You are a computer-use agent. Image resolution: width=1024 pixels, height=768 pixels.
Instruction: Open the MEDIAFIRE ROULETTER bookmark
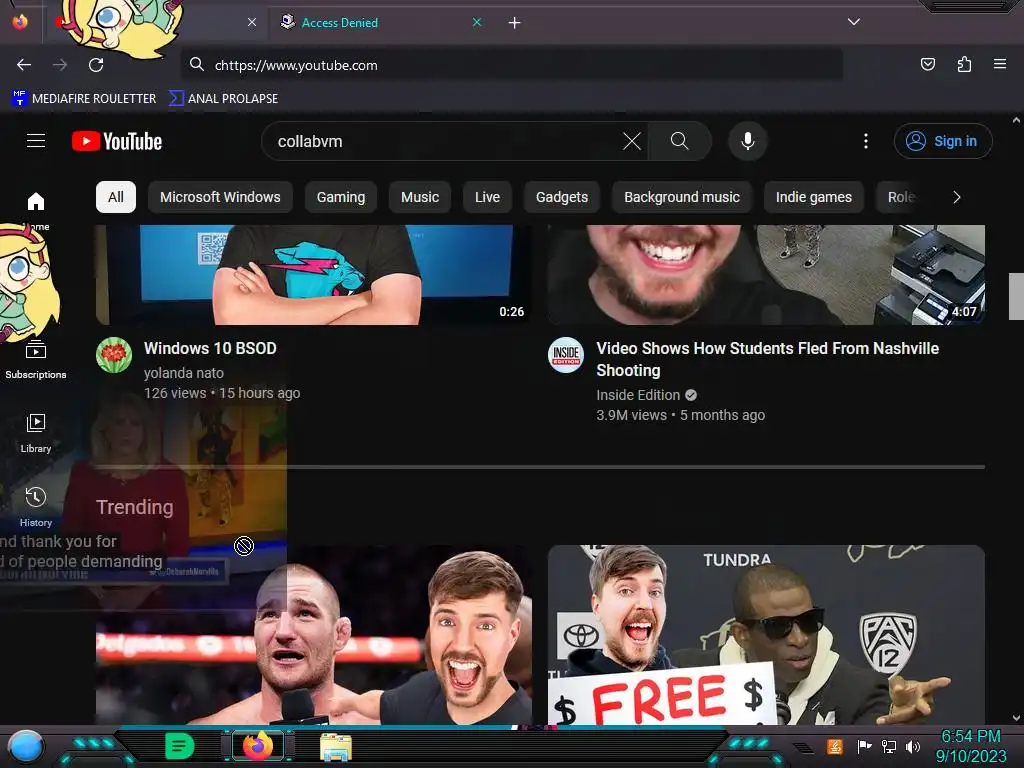84,99
